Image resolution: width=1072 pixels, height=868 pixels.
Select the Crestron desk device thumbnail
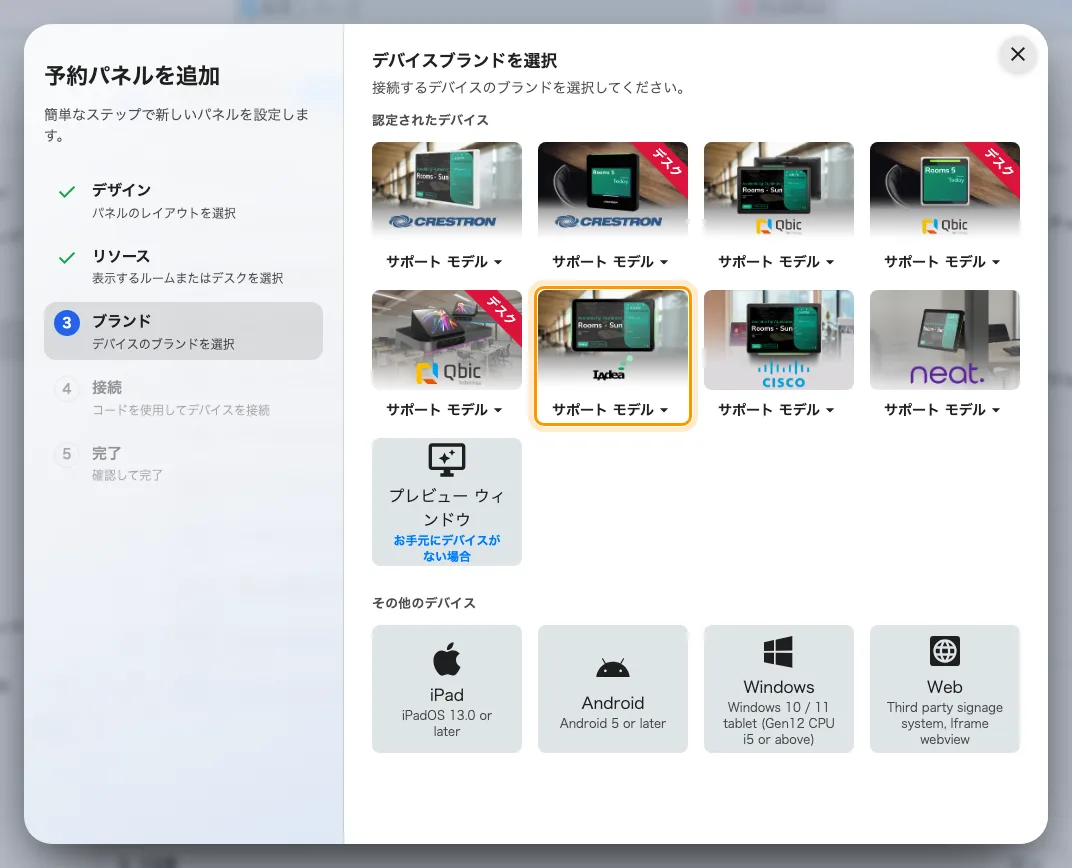pos(613,189)
